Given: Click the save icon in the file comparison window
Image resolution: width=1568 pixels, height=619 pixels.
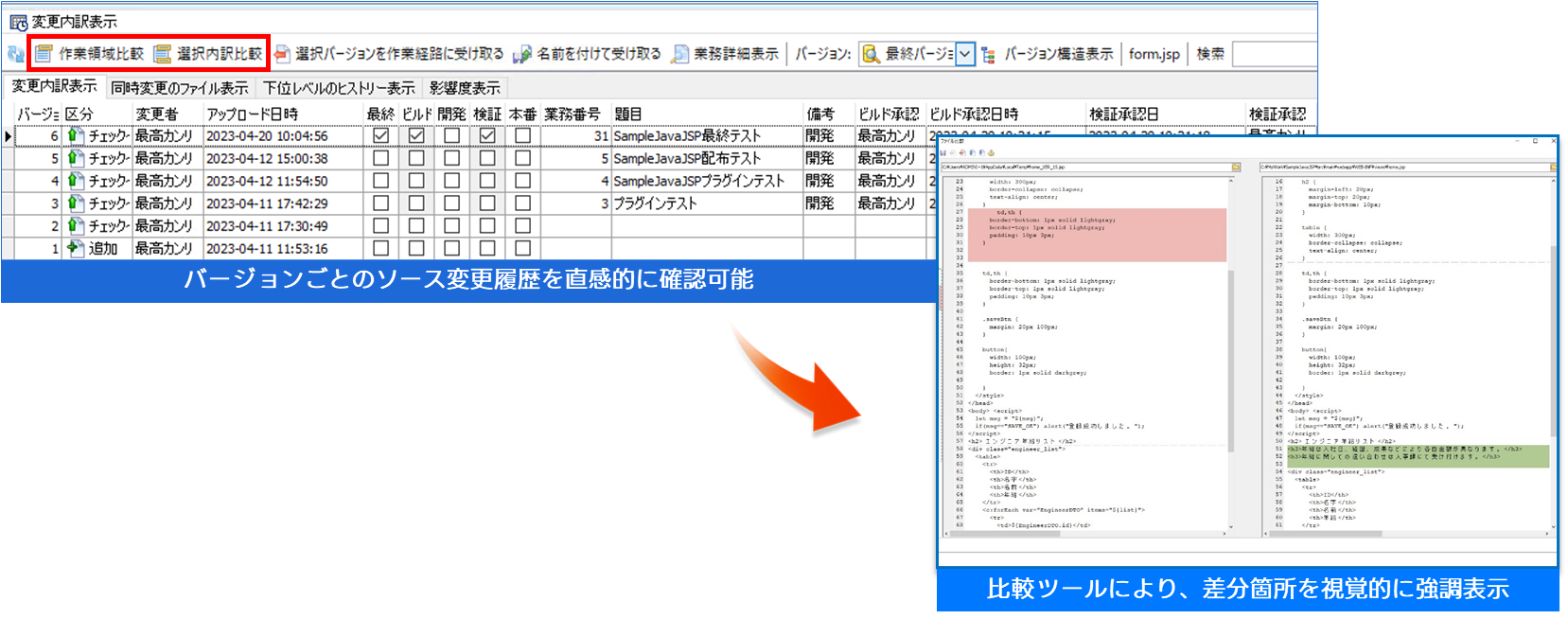Looking at the screenshot, I should (943, 152).
